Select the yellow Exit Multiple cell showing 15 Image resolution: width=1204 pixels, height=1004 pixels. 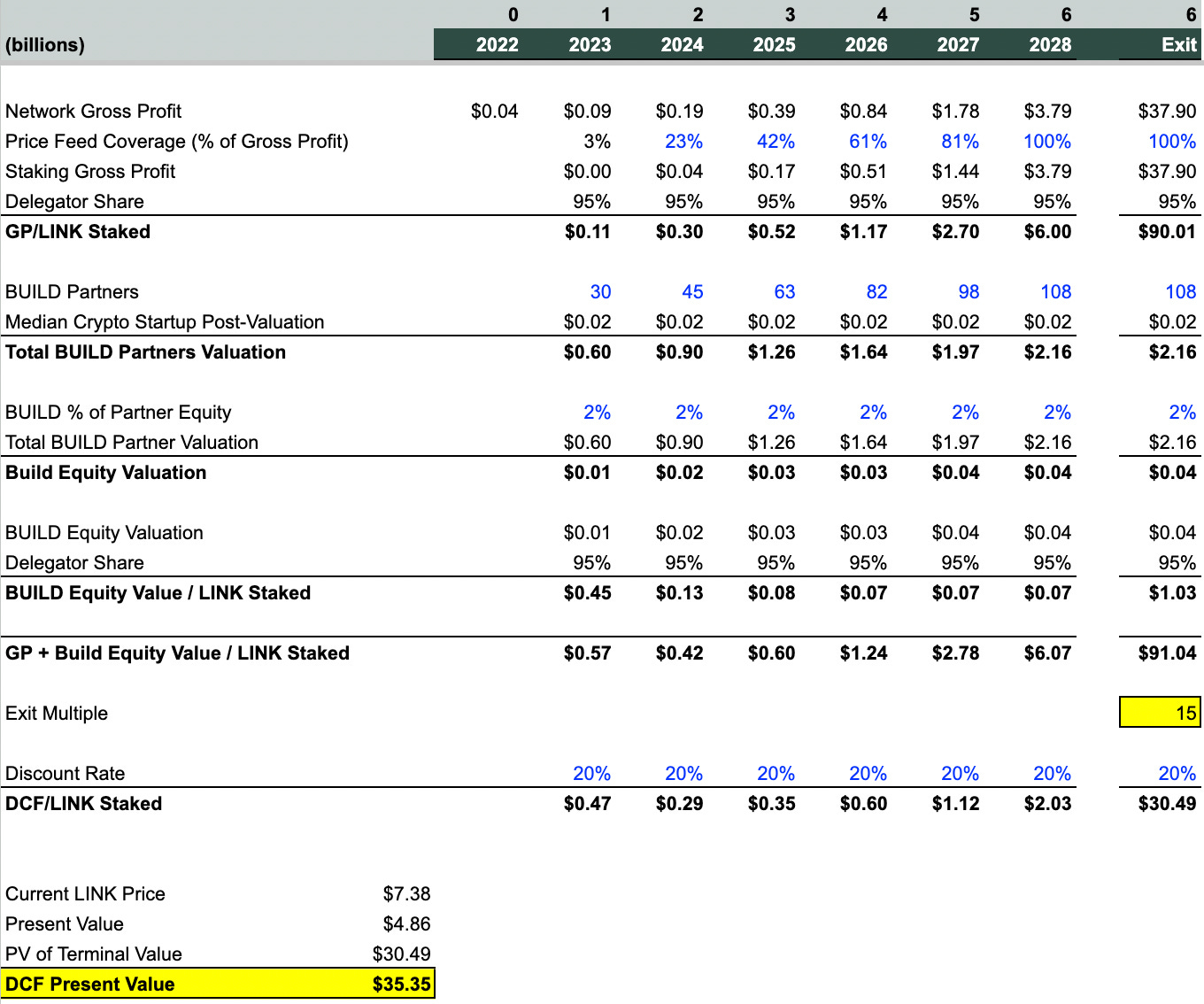[1160, 713]
